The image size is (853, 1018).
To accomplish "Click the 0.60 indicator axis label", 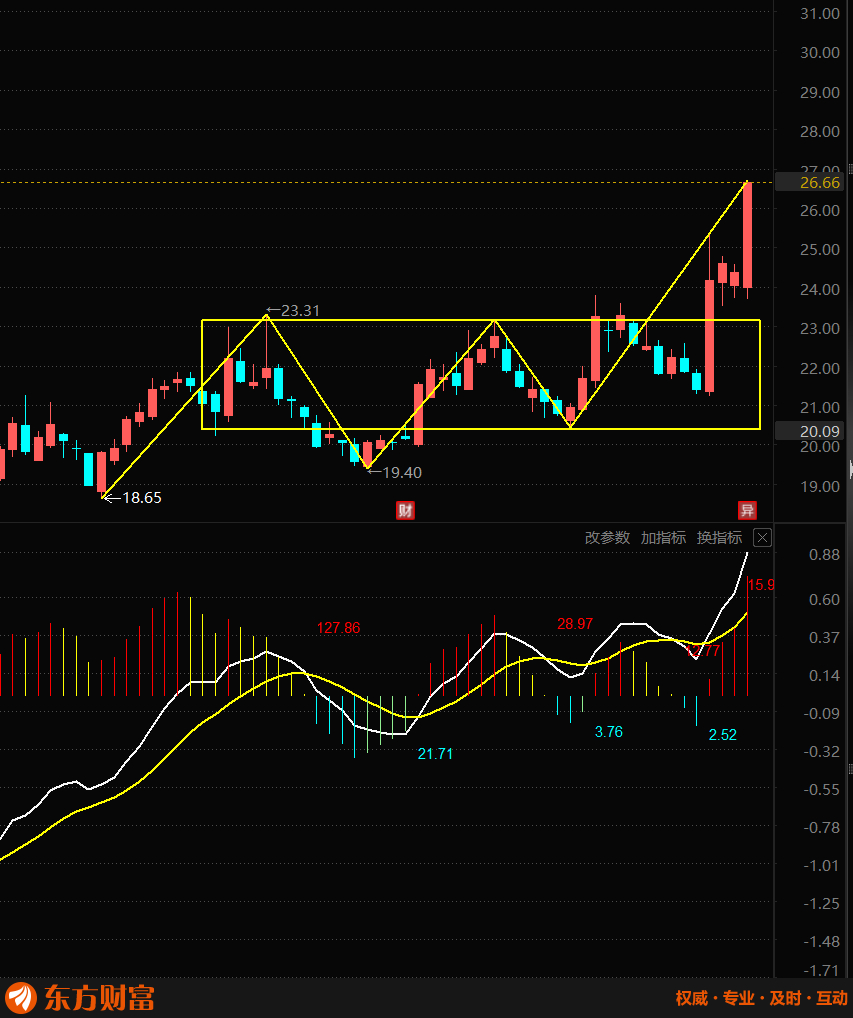I will pyautogui.click(x=824, y=599).
